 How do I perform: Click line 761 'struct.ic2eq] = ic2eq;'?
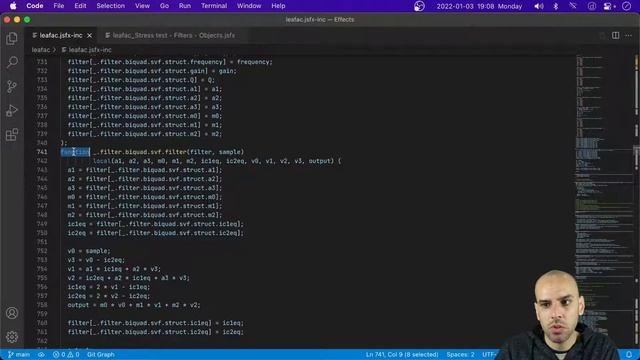[156, 331]
